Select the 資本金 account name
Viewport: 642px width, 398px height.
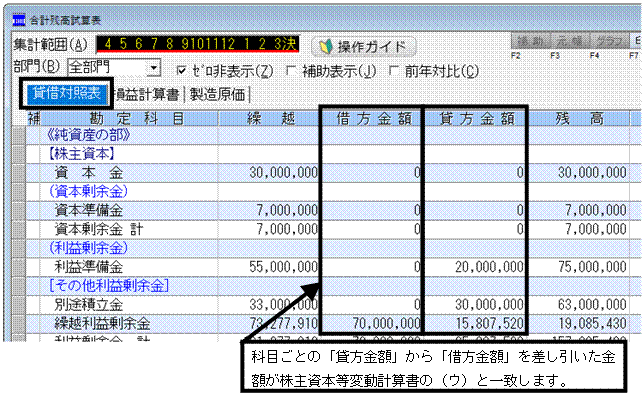[x=89, y=173]
